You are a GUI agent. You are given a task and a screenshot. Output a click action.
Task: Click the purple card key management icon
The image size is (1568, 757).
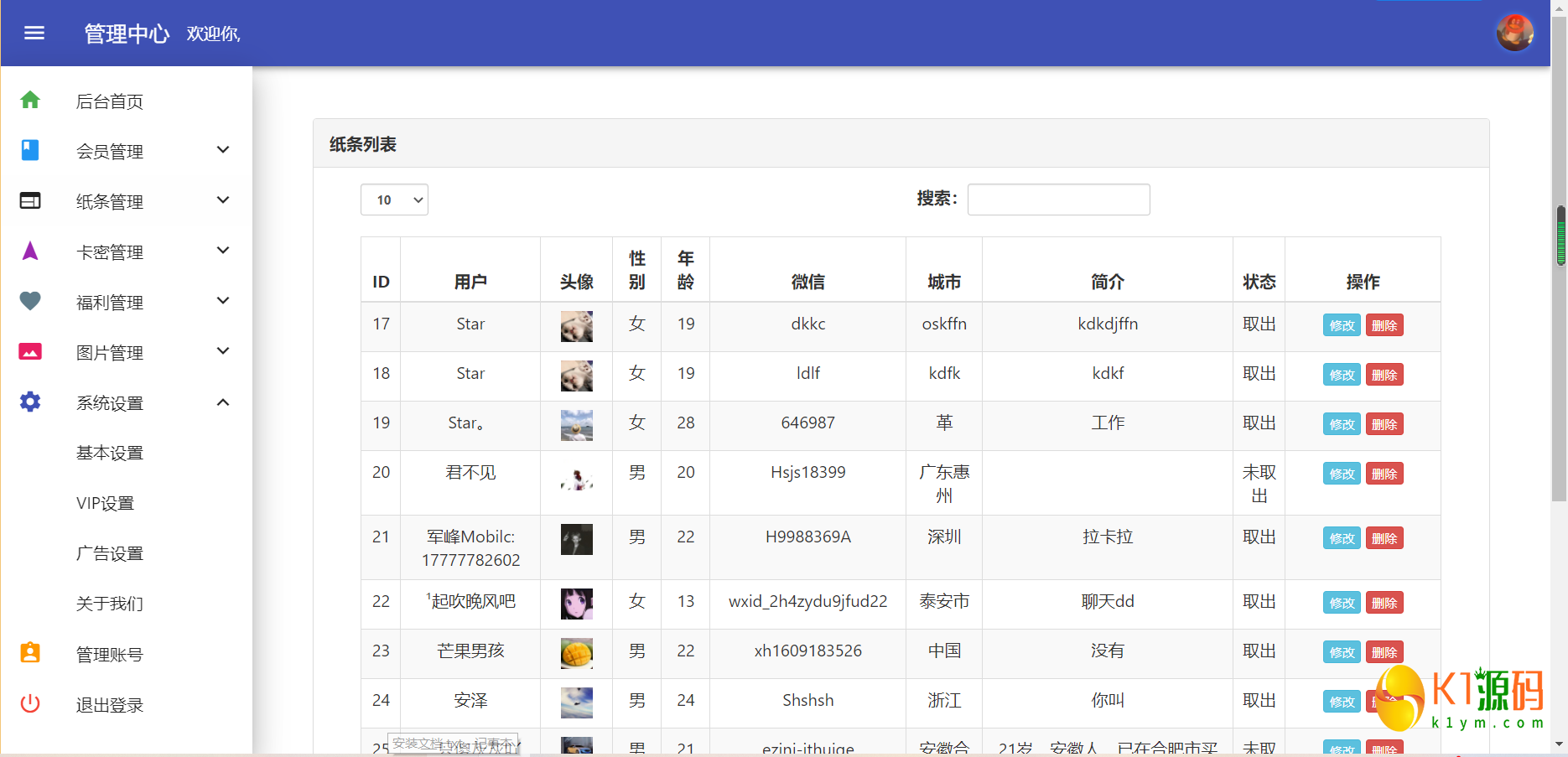(x=30, y=251)
